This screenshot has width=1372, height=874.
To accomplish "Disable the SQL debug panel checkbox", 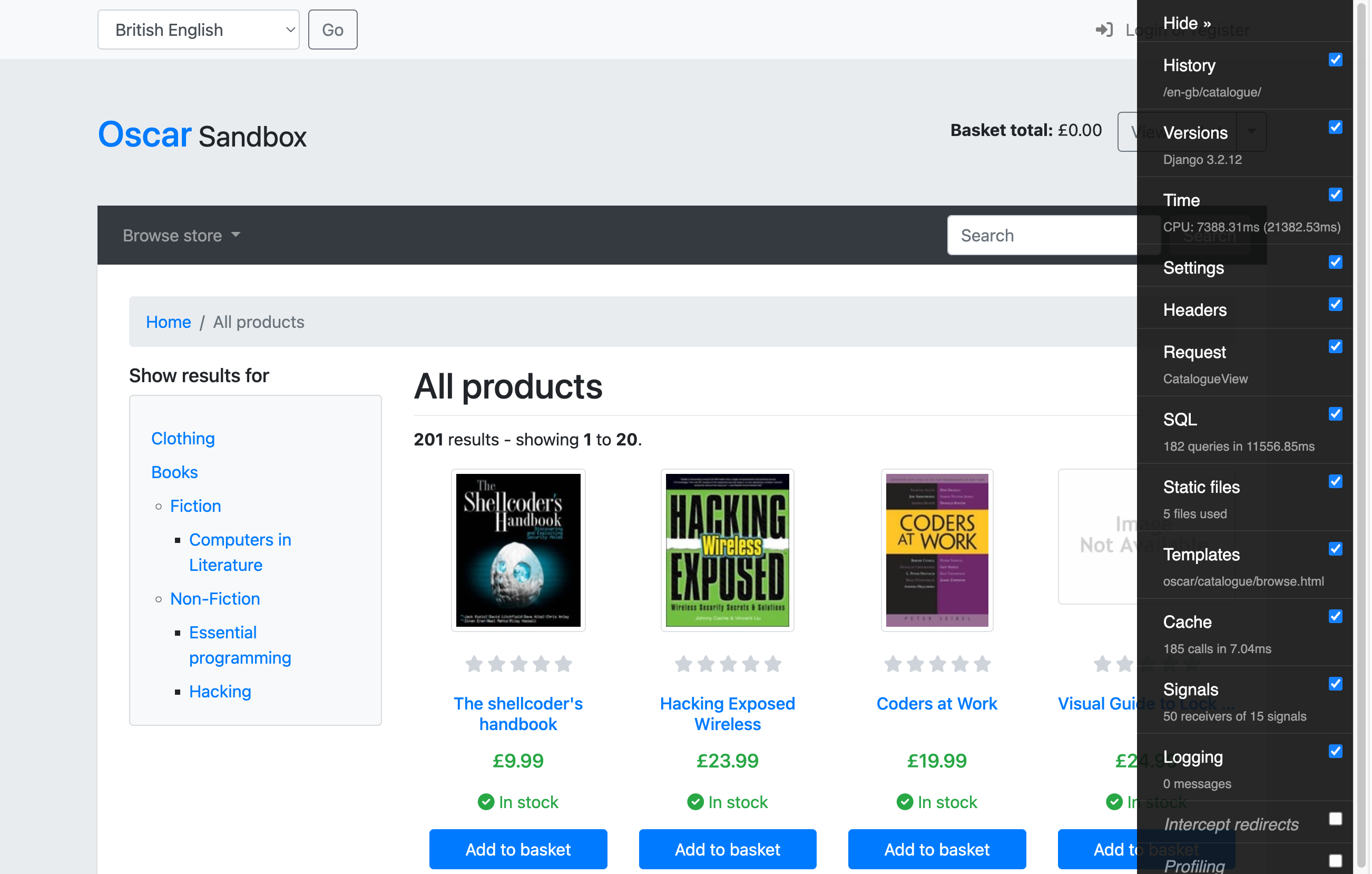I will 1335,414.
